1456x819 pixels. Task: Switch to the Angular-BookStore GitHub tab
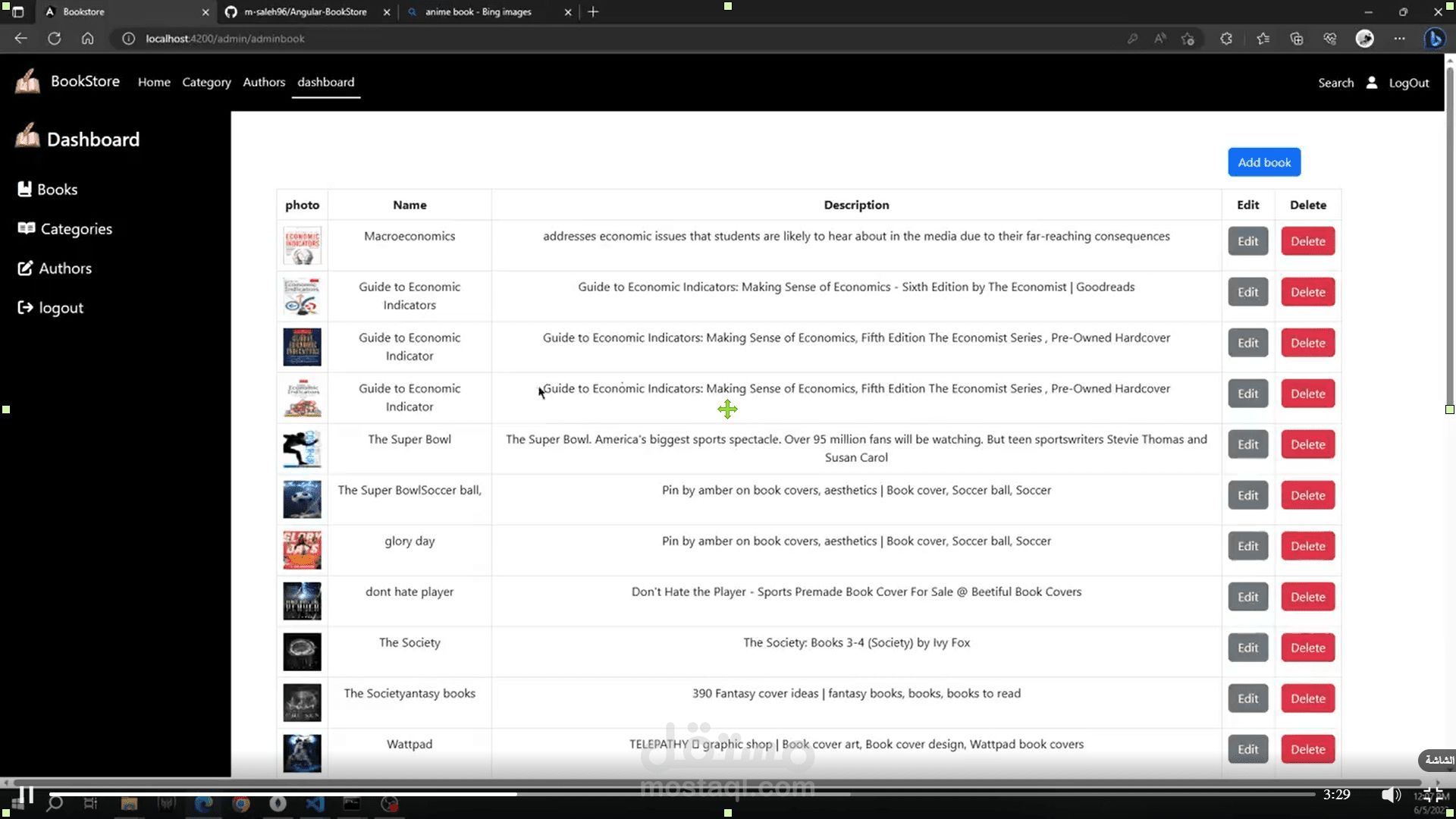tap(305, 12)
